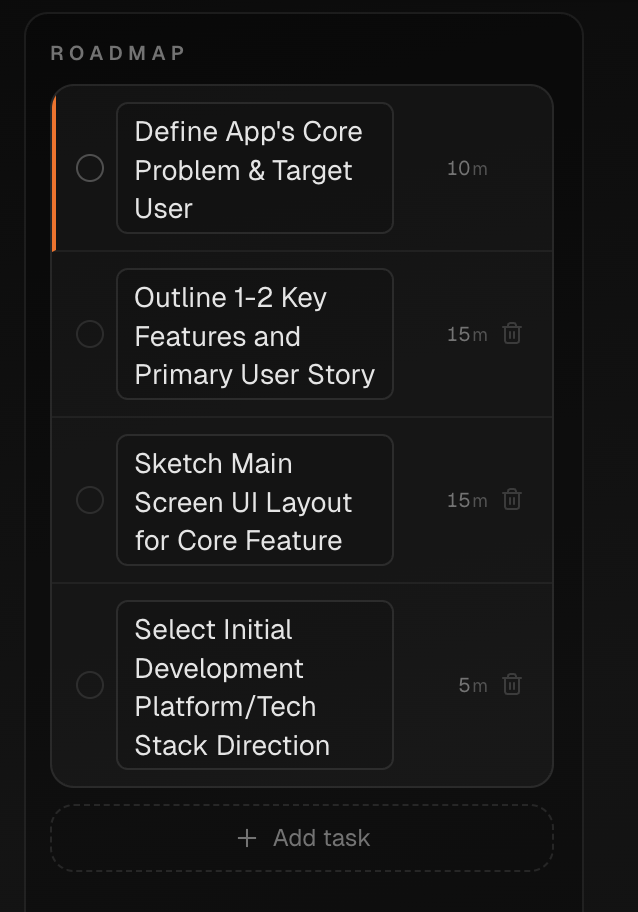Edit the Select Initial Development Platform title
The width and height of the screenshot is (638, 912).
[x=255, y=685]
